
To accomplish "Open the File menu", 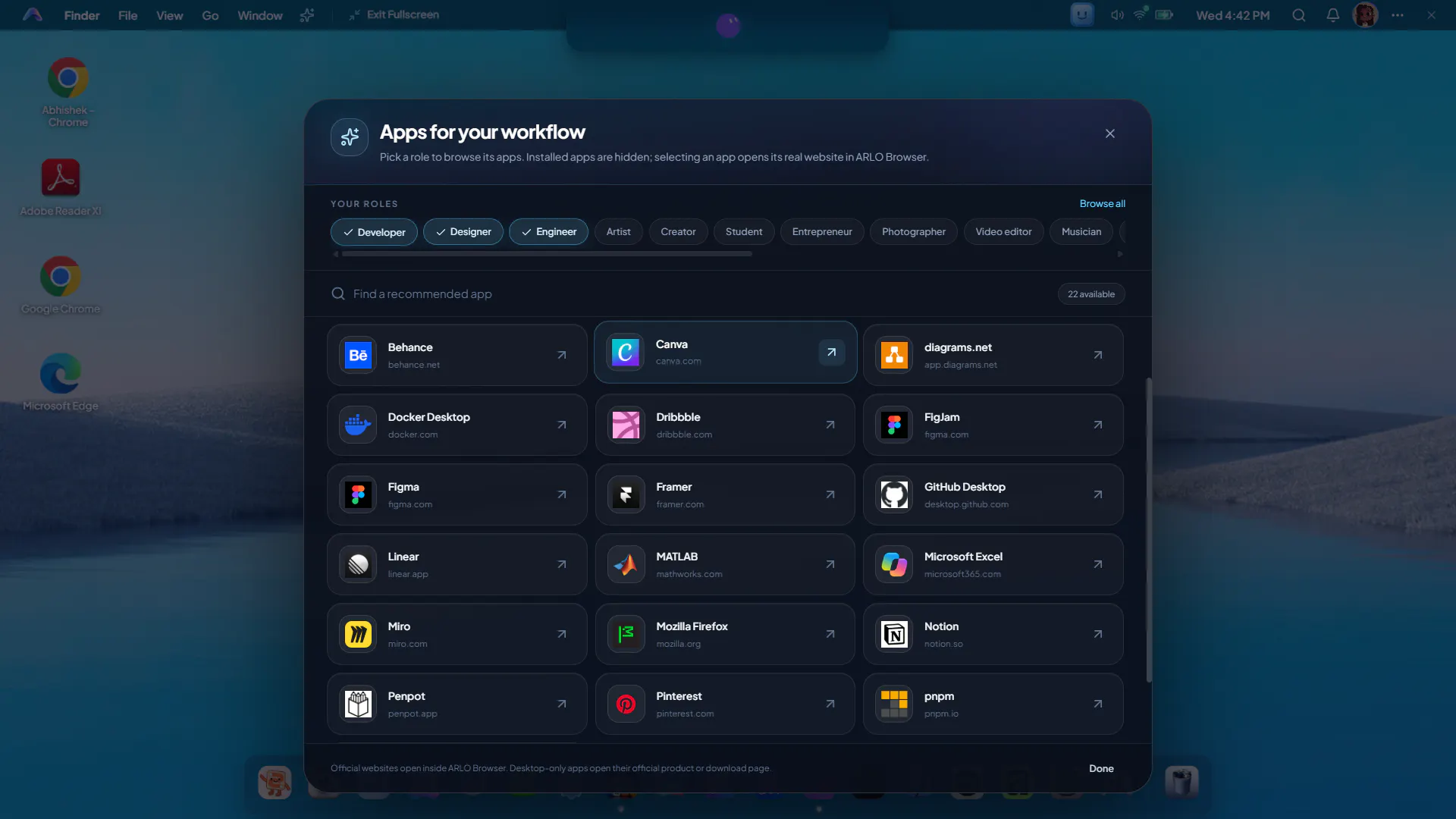I will 127,15.
